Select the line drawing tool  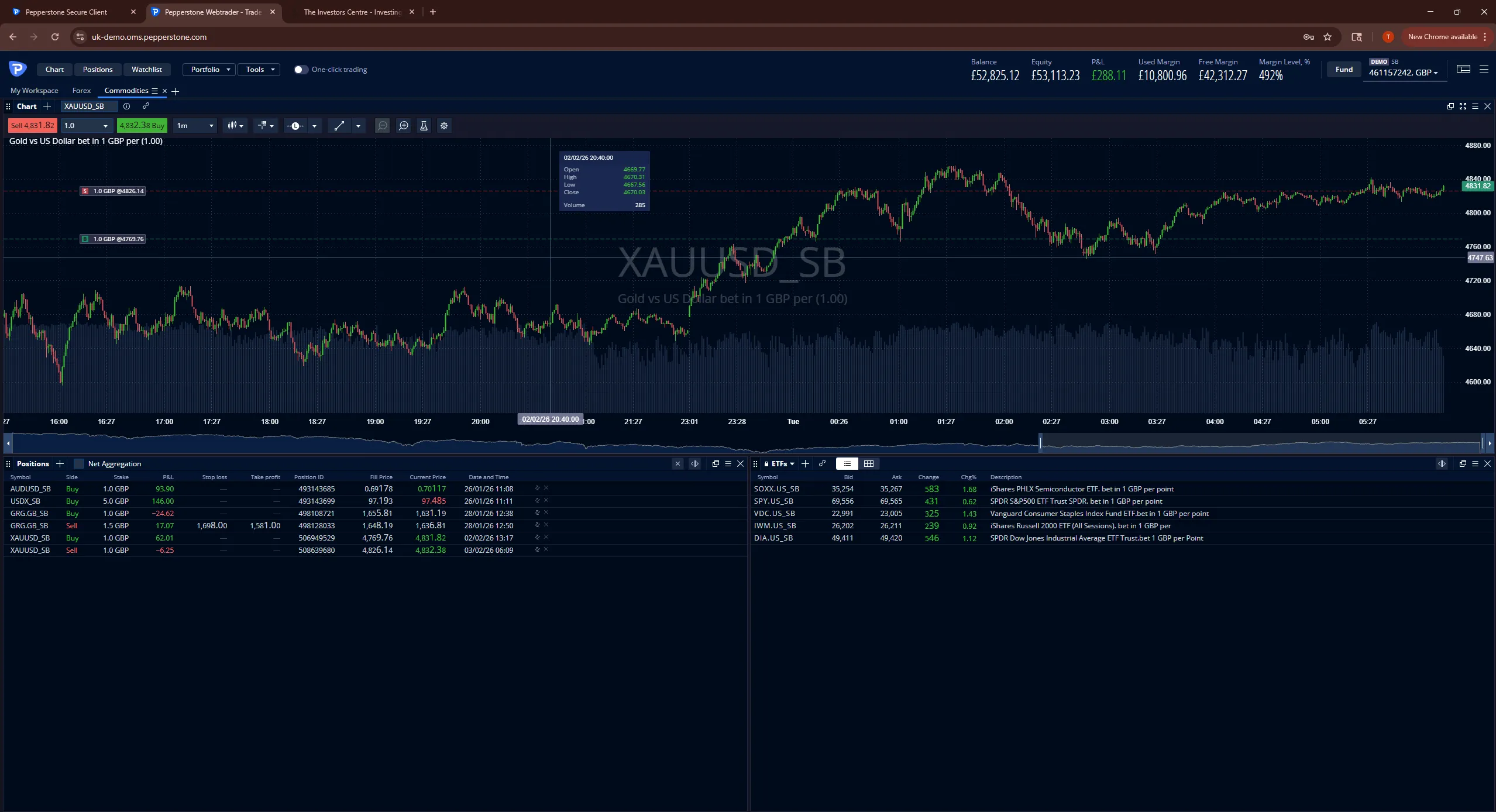[x=339, y=126]
